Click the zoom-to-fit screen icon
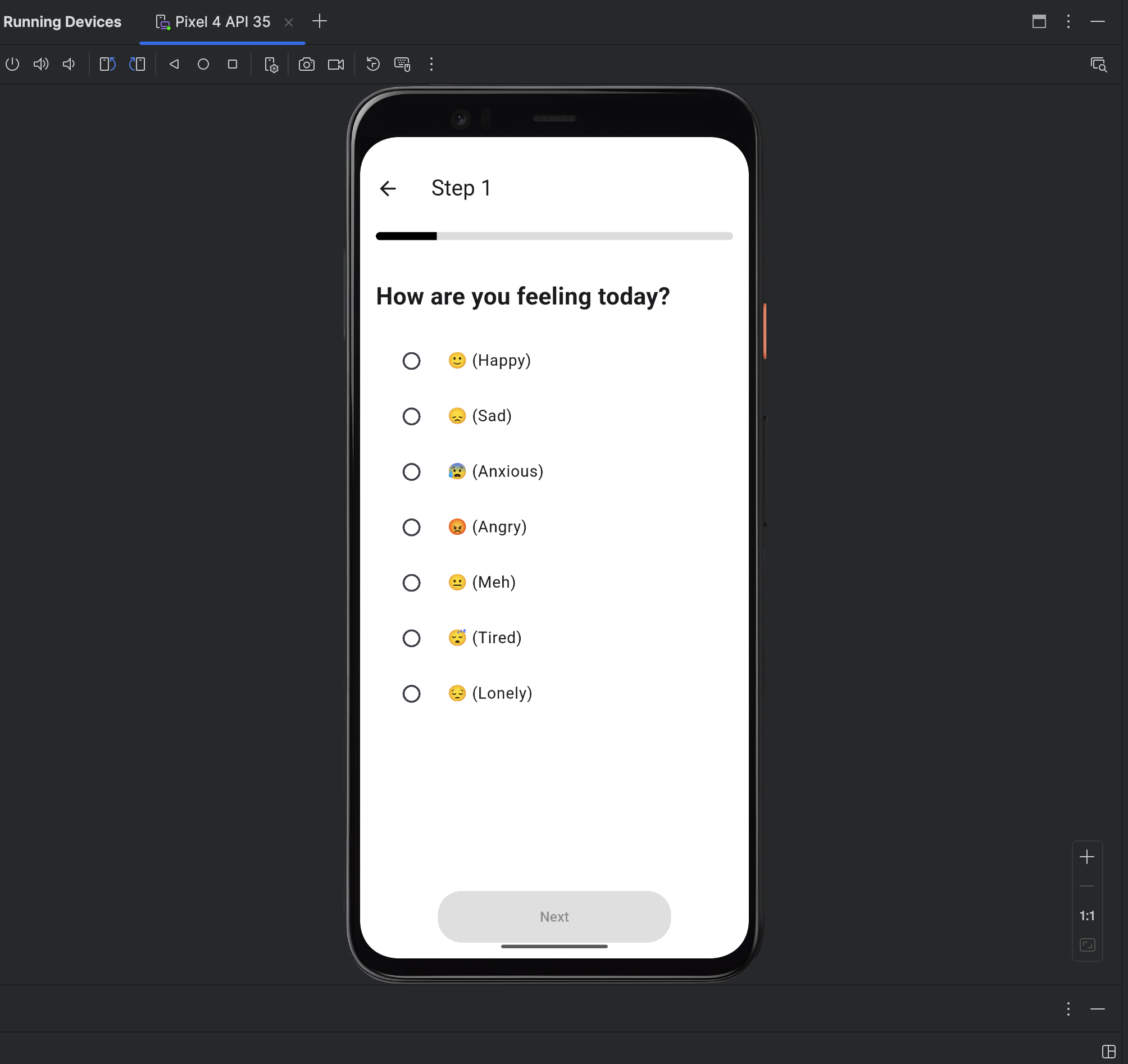This screenshot has width=1128, height=1064. [x=1087, y=945]
